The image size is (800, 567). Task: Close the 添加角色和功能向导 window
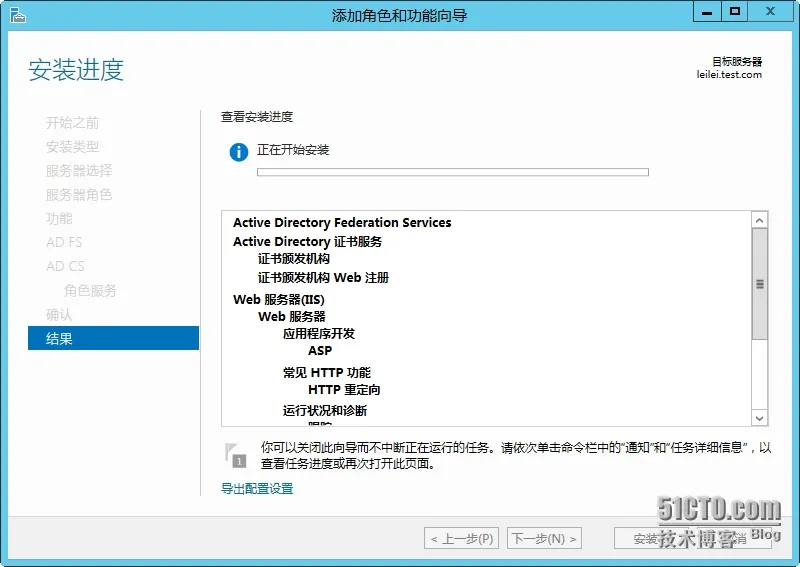point(770,12)
